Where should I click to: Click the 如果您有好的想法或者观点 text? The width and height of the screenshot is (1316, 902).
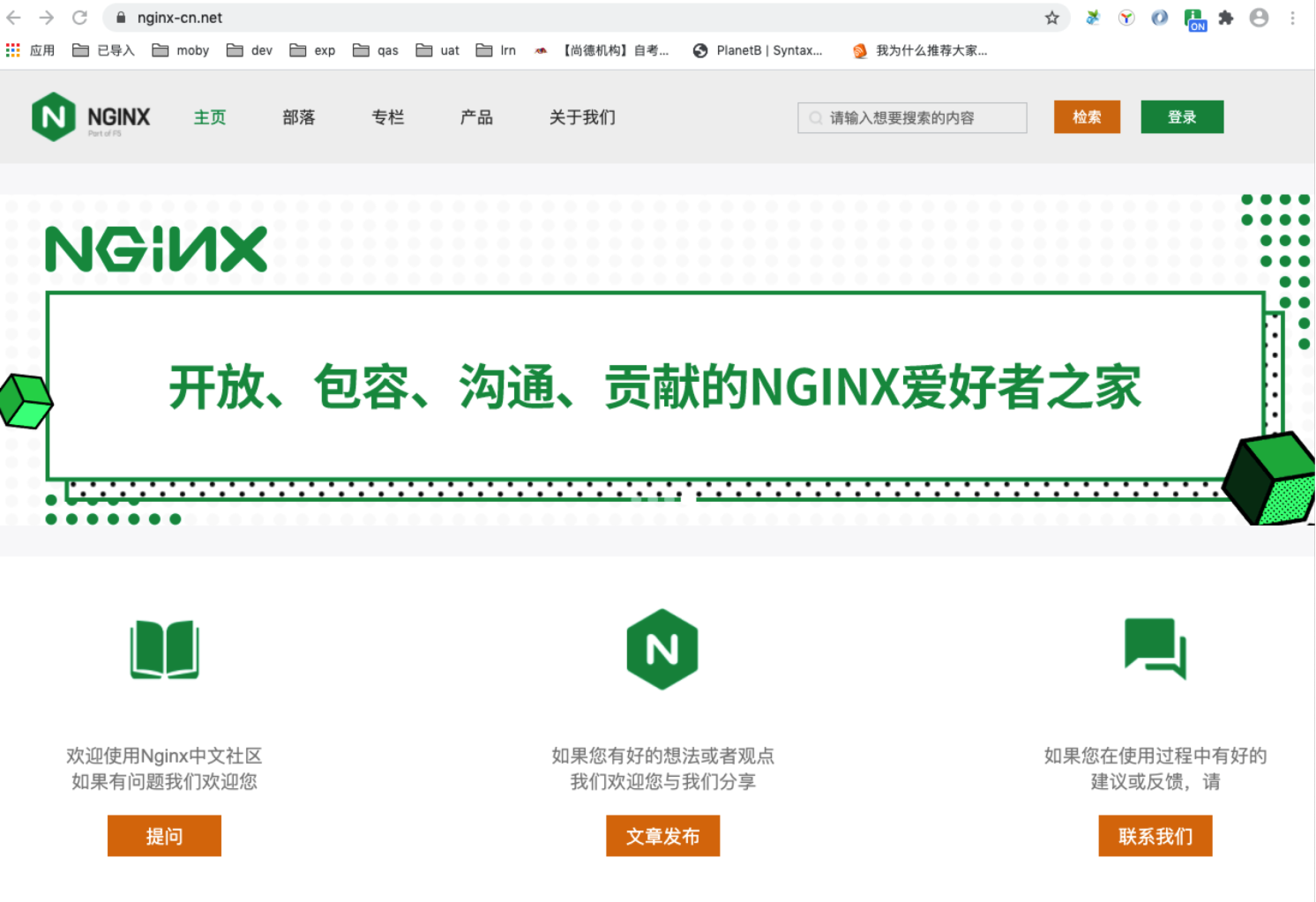(662, 756)
